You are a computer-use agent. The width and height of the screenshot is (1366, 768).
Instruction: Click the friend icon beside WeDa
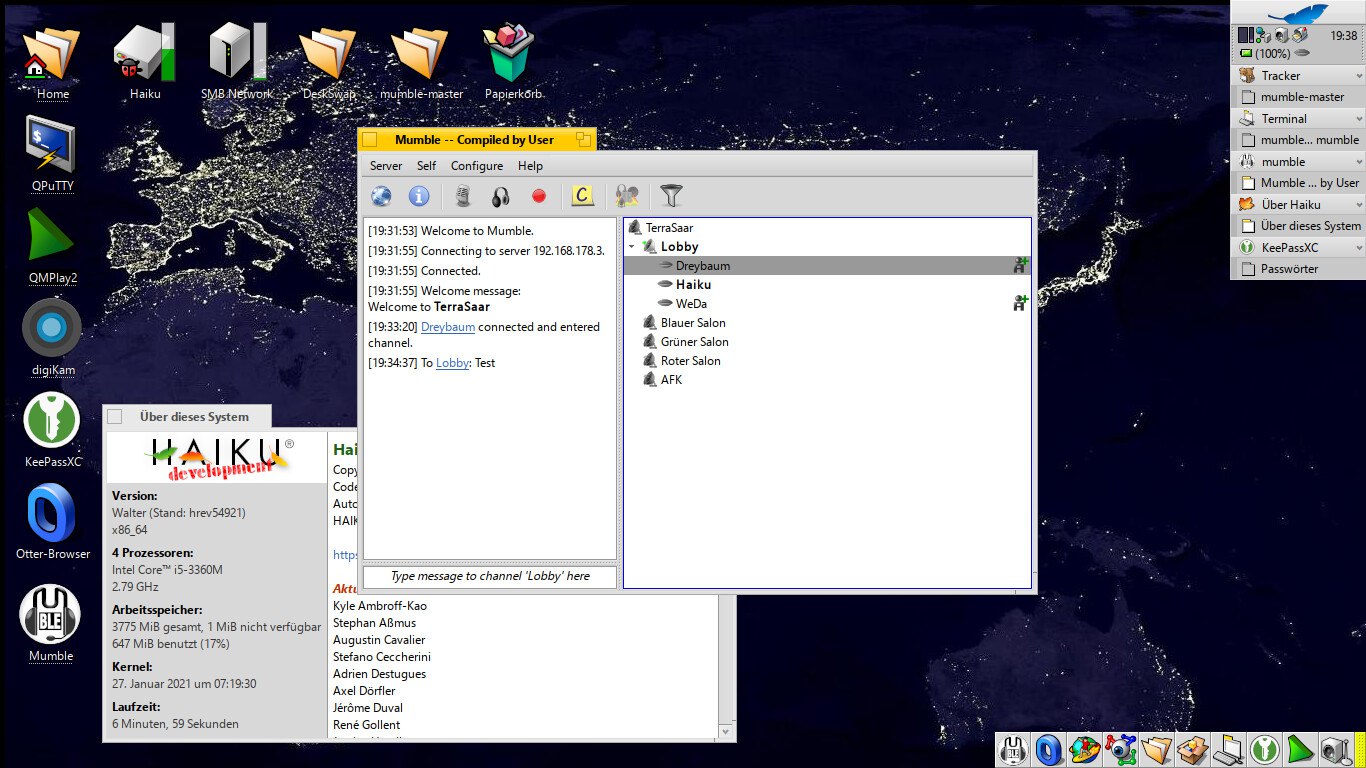point(1020,303)
